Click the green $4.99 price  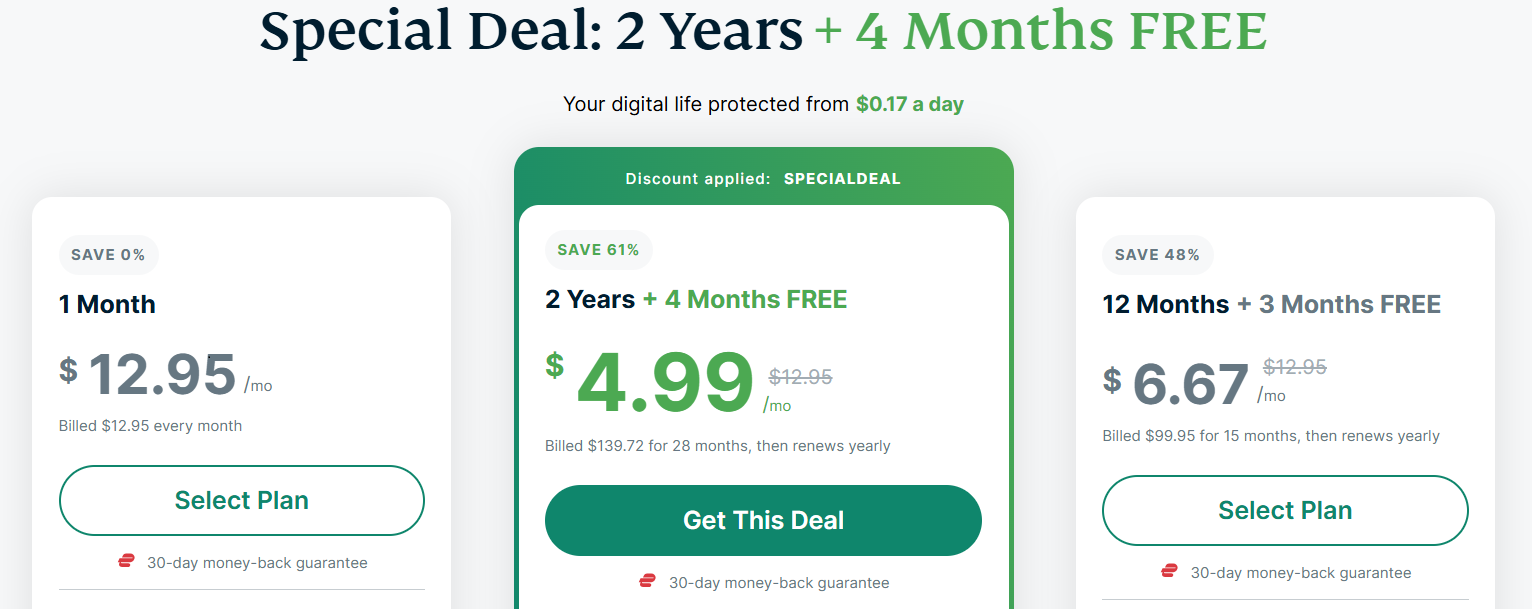(x=665, y=384)
